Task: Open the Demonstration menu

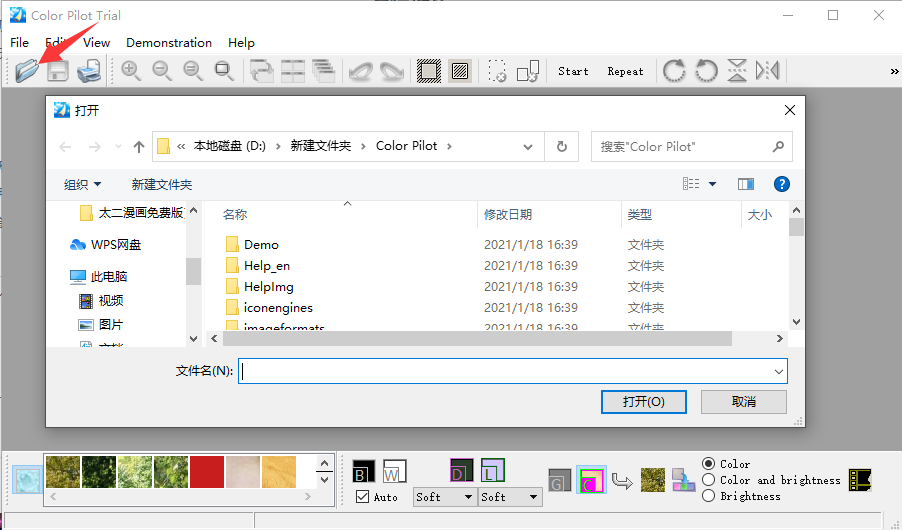Action: click(x=169, y=43)
